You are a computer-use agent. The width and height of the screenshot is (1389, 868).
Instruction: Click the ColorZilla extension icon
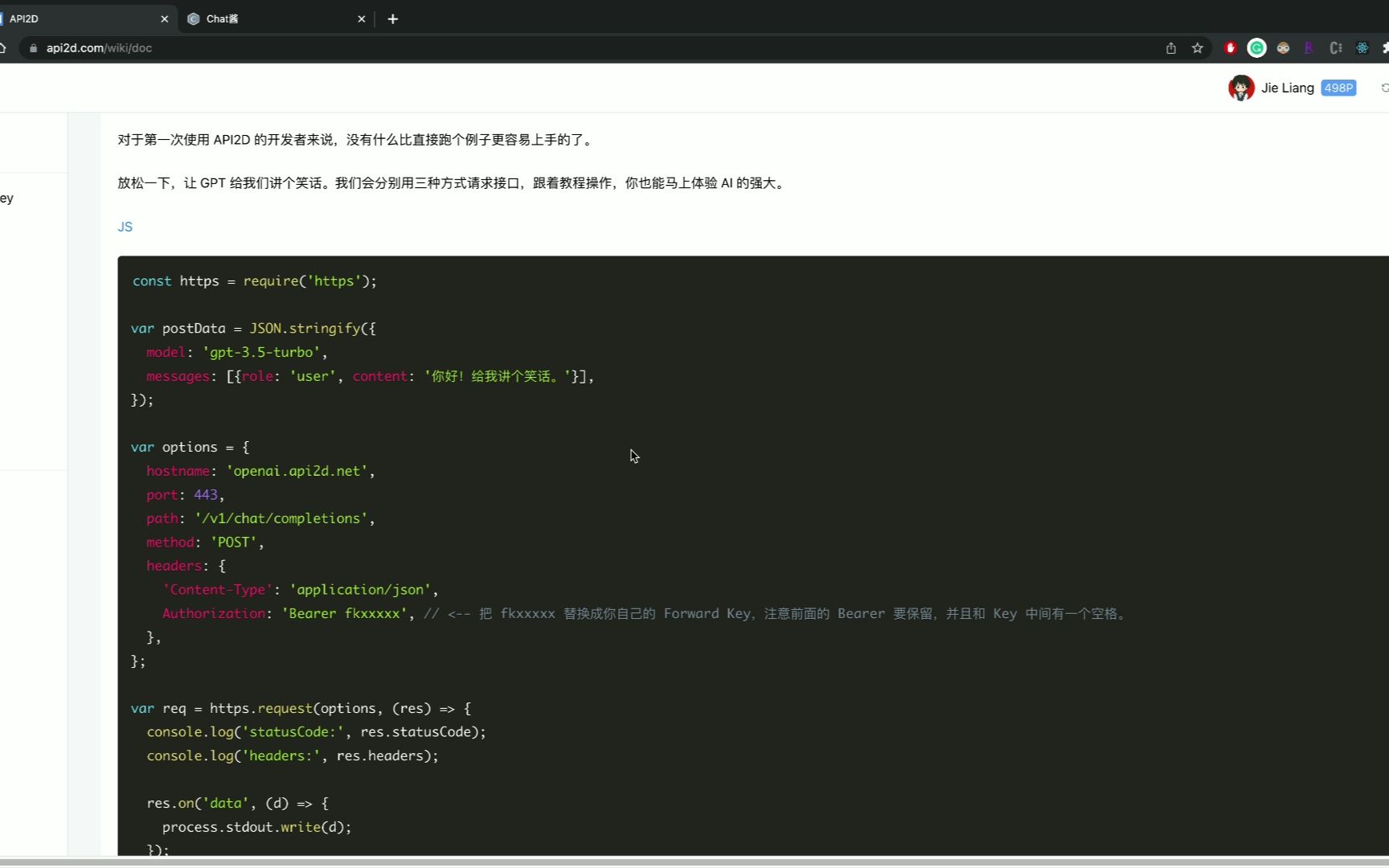(x=1335, y=48)
